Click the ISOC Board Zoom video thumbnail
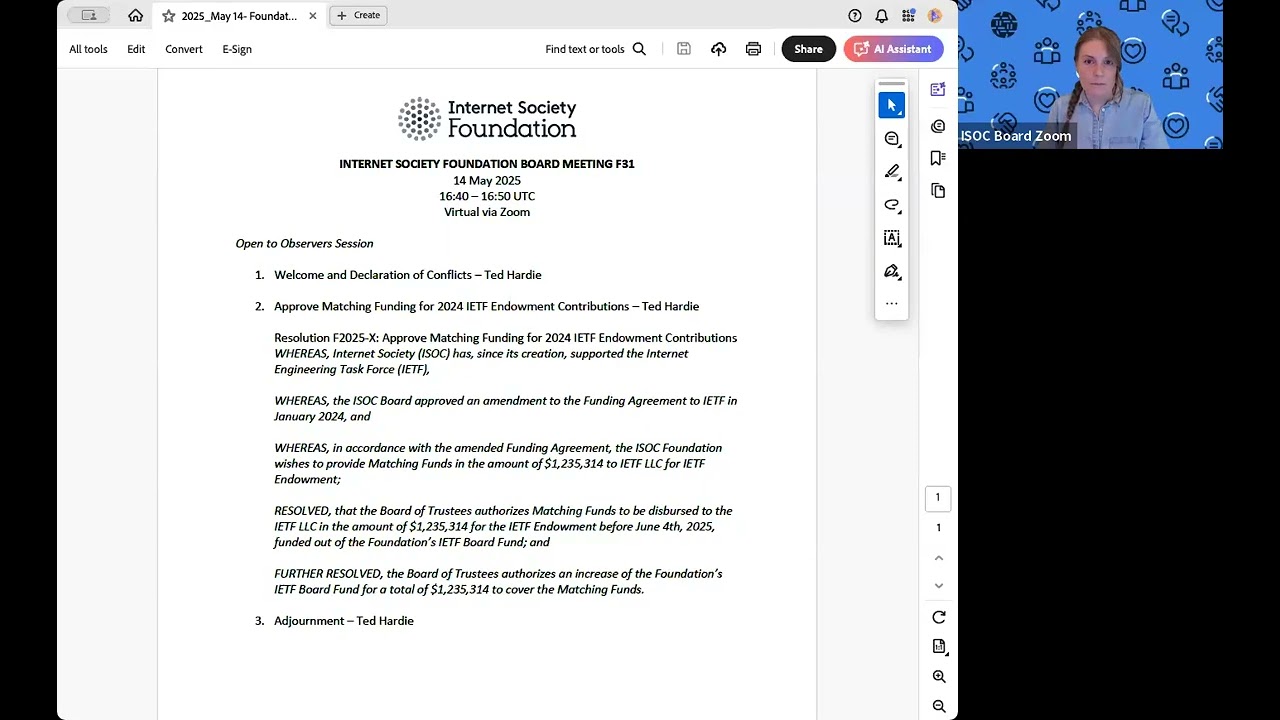1280x720 pixels. 1090,75
